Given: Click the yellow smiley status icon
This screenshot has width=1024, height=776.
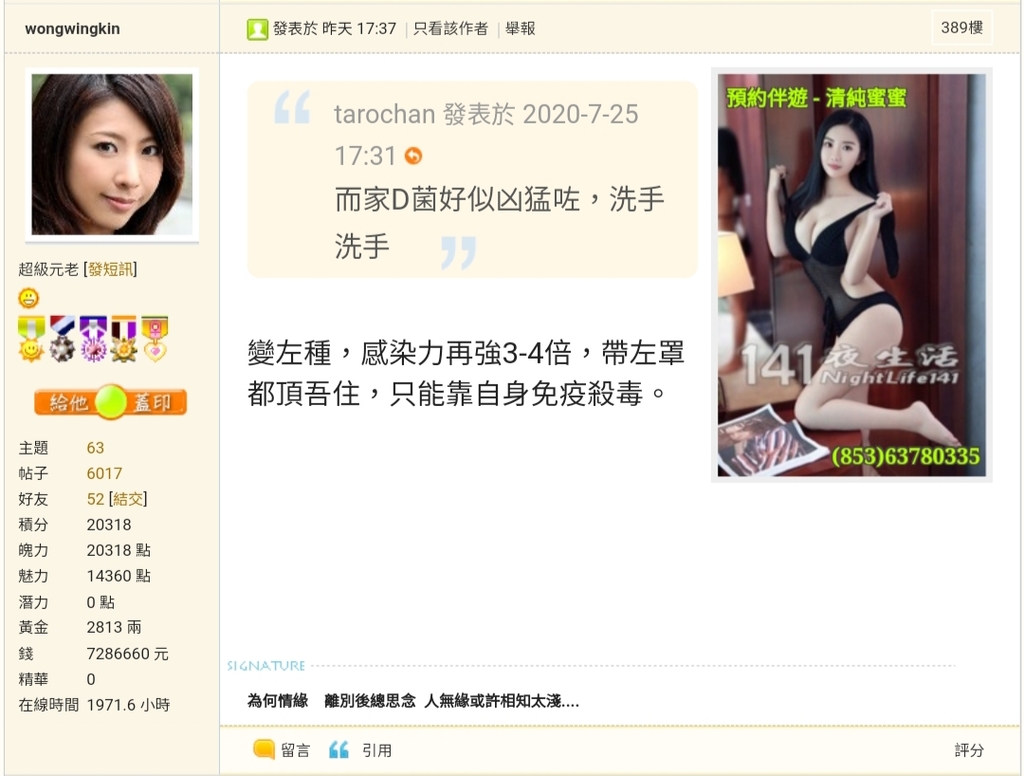Looking at the screenshot, I should (29, 299).
